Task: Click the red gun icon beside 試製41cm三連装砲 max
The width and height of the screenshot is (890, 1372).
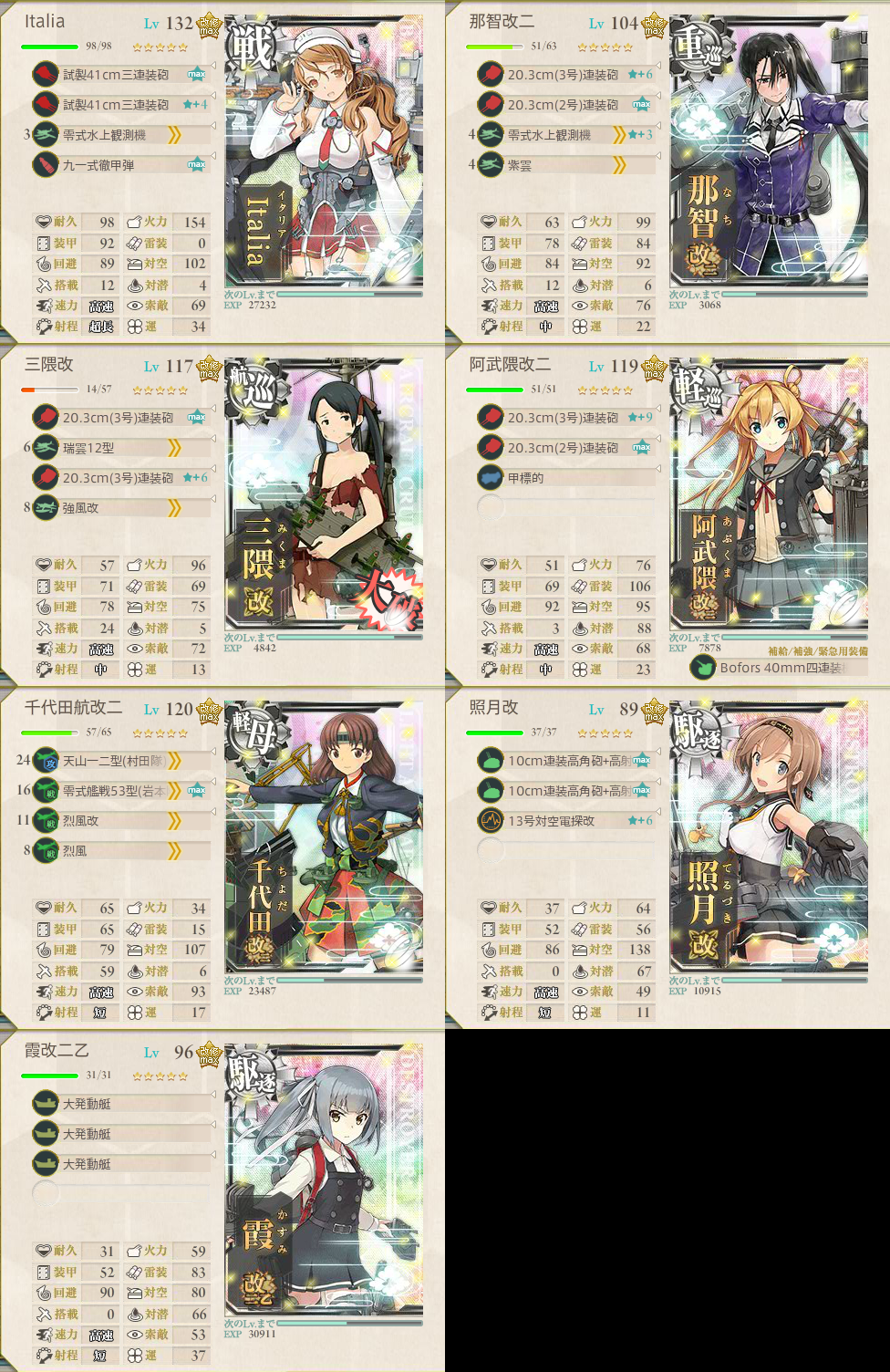Action: [x=46, y=74]
